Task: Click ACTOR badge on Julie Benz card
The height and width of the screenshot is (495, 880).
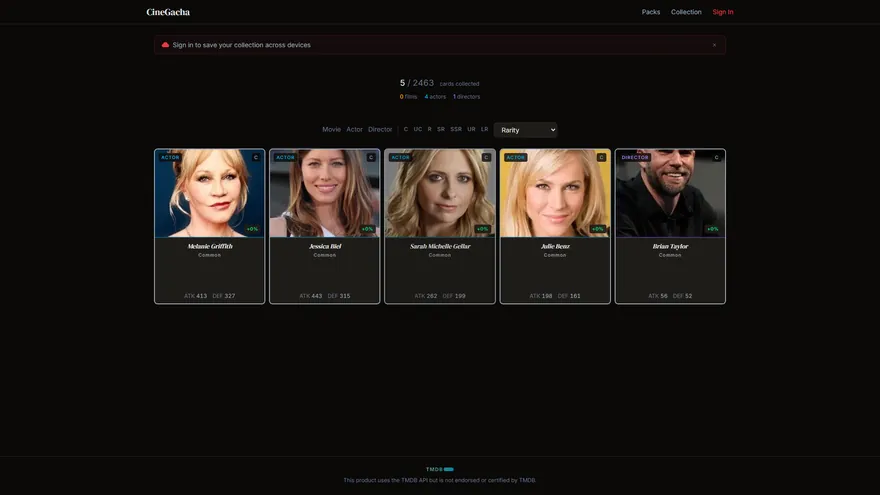Action: pos(515,157)
